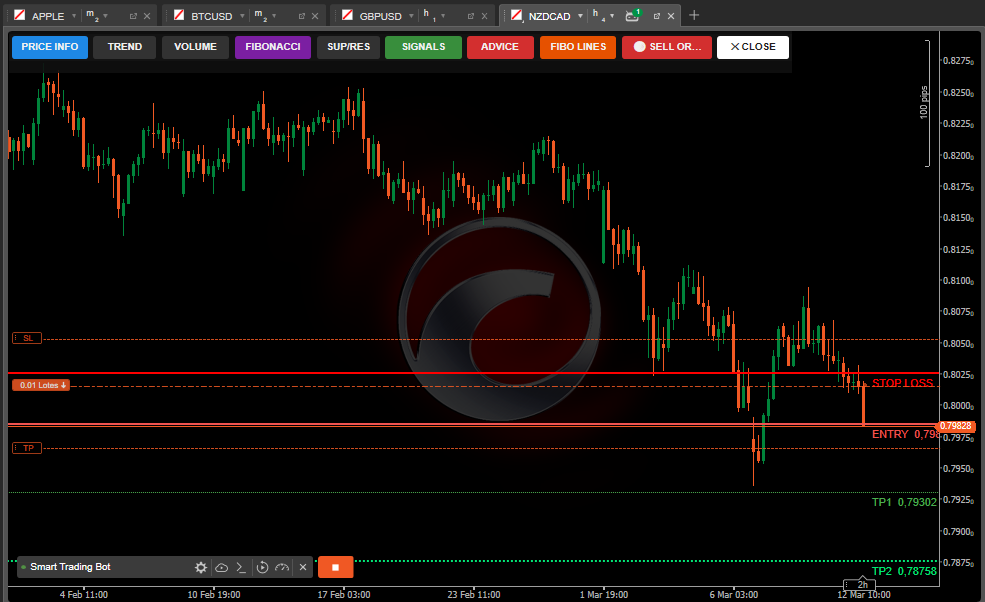Toggle the SIGNALS indicator button

tap(423, 47)
